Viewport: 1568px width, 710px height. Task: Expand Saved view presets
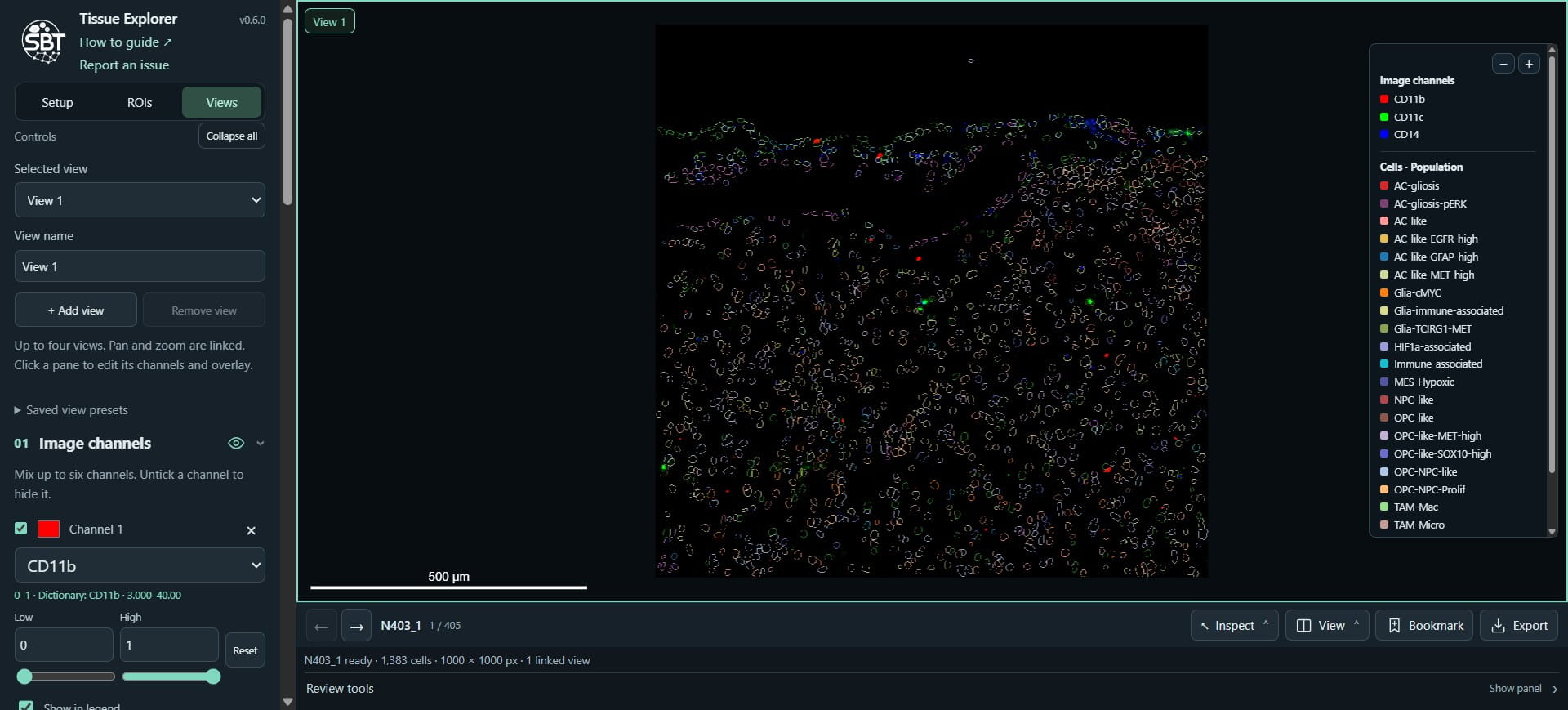click(x=71, y=410)
